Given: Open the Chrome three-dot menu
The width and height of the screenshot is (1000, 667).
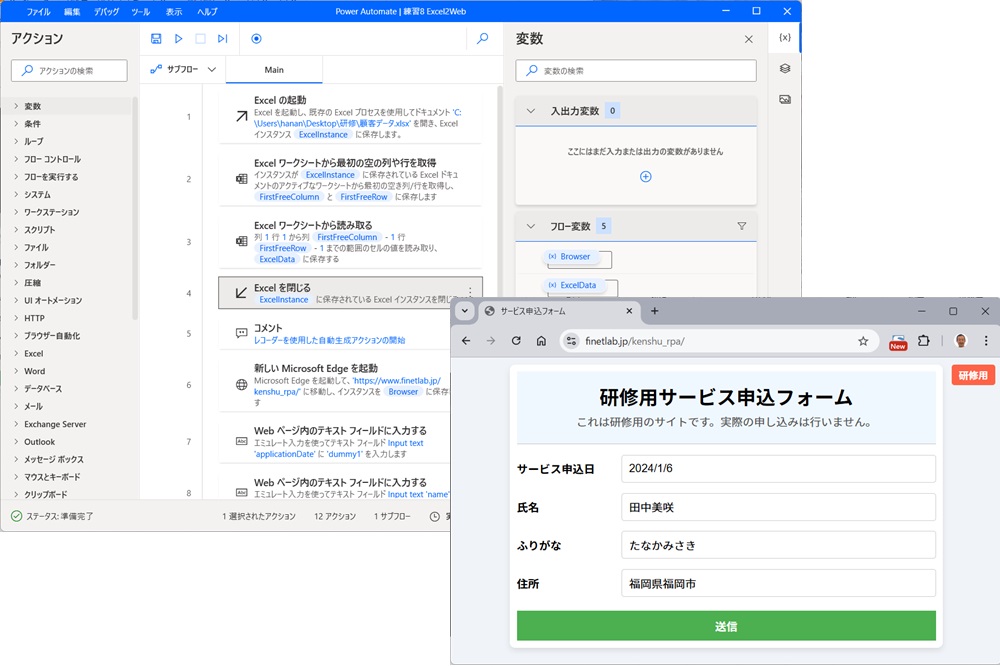Looking at the screenshot, I should [986, 341].
